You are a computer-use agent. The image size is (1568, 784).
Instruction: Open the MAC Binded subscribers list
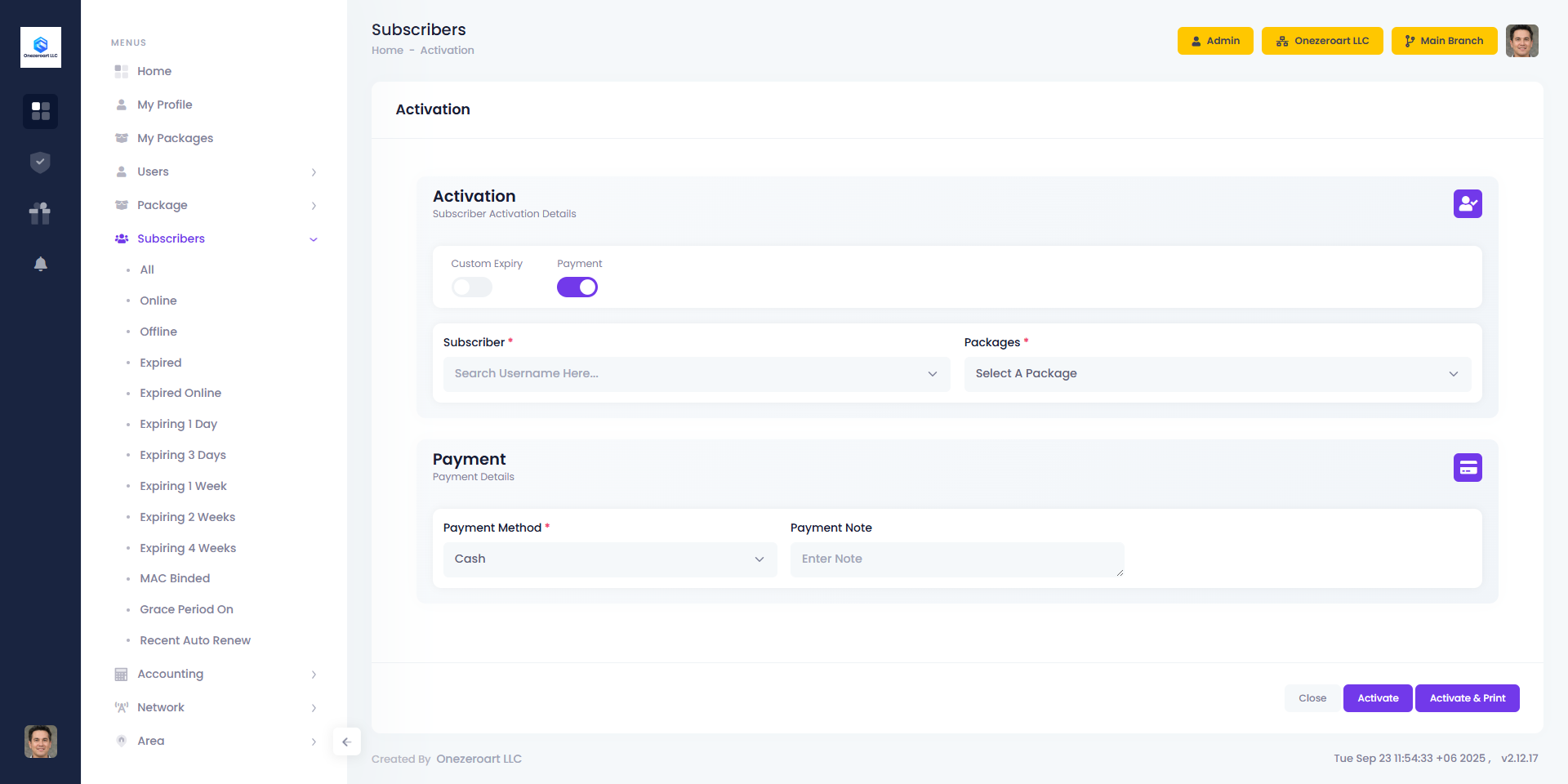point(175,578)
